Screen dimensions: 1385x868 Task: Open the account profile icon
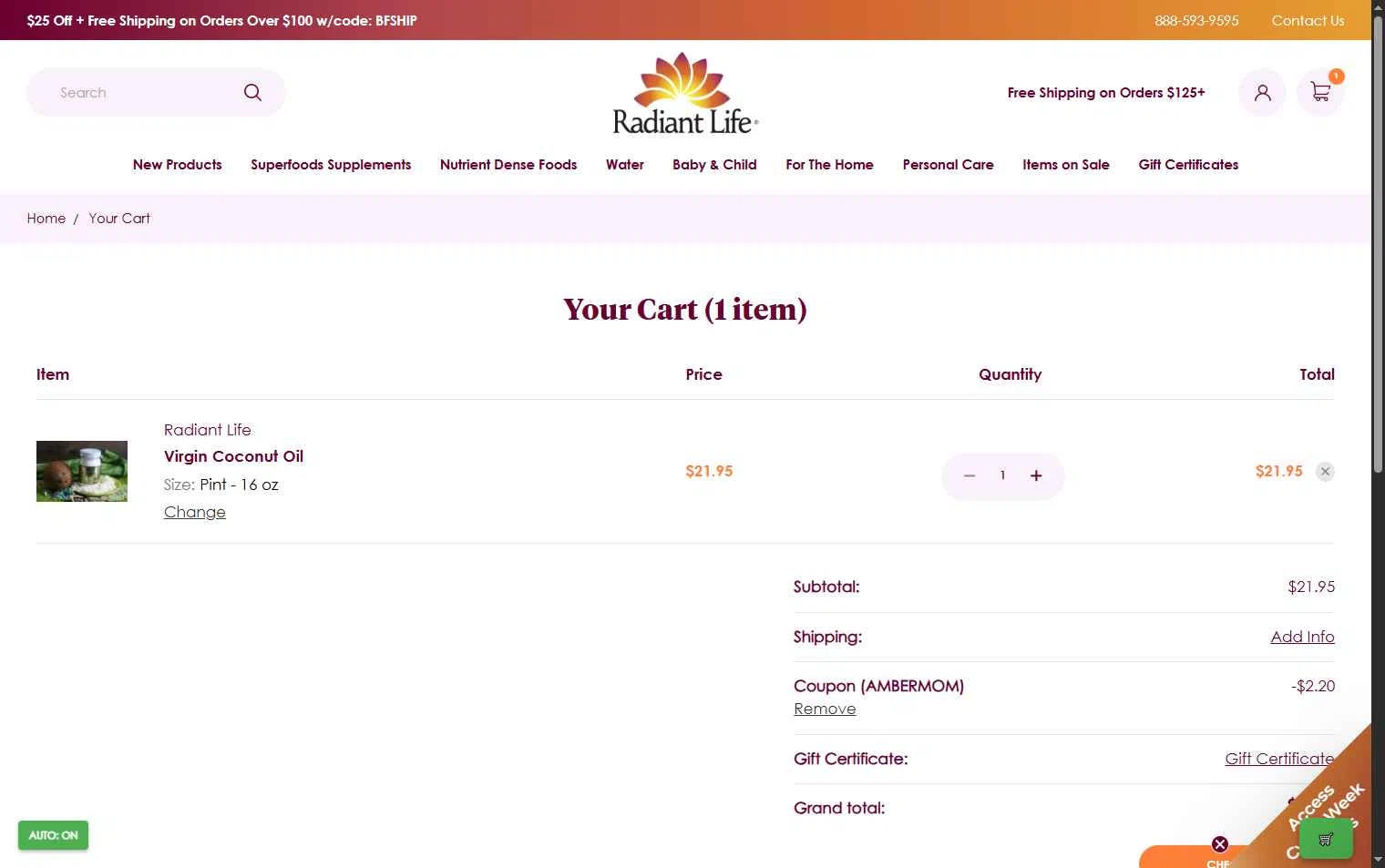[x=1262, y=93]
